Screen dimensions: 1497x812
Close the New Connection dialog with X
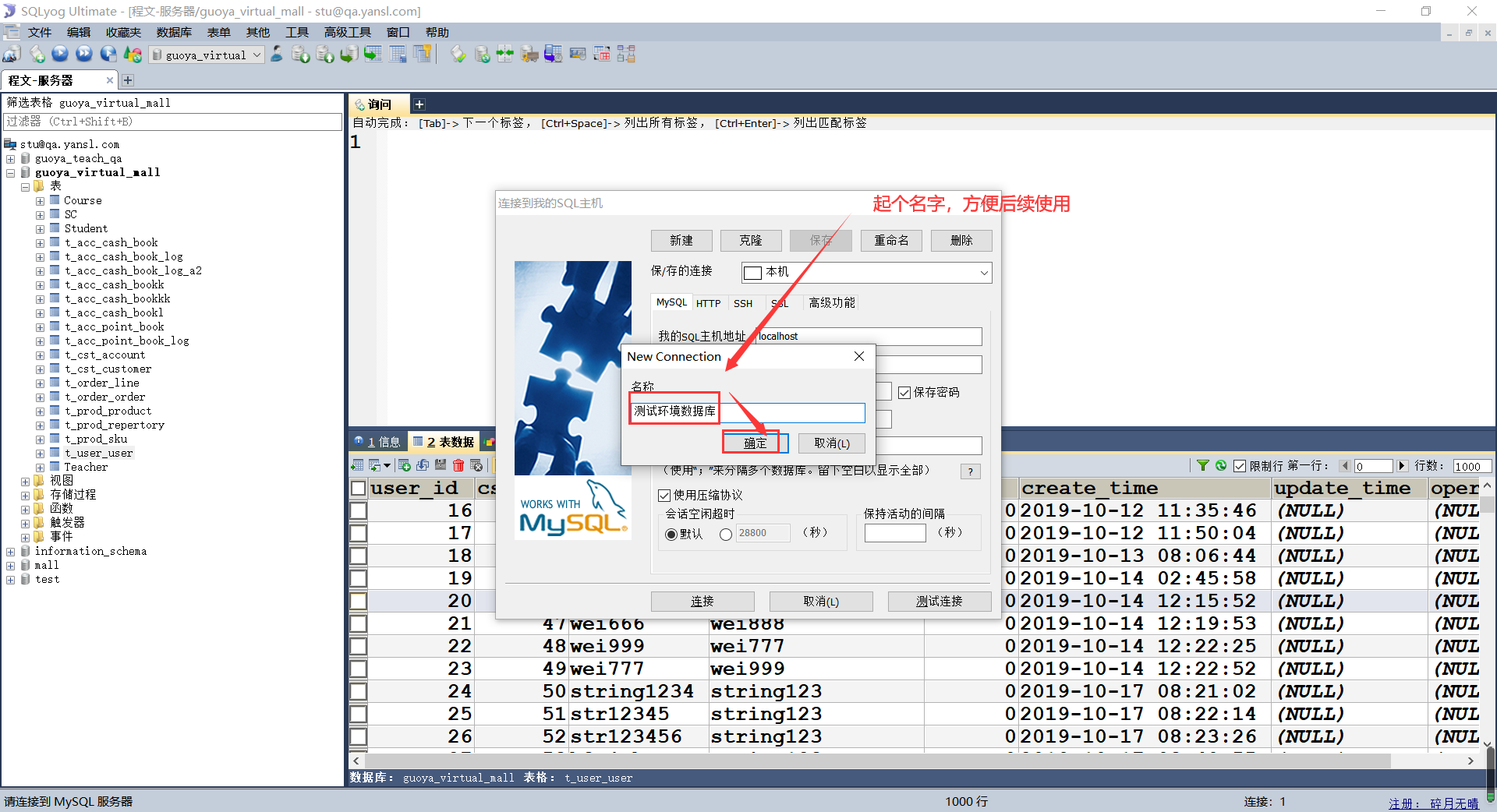coord(859,356)
